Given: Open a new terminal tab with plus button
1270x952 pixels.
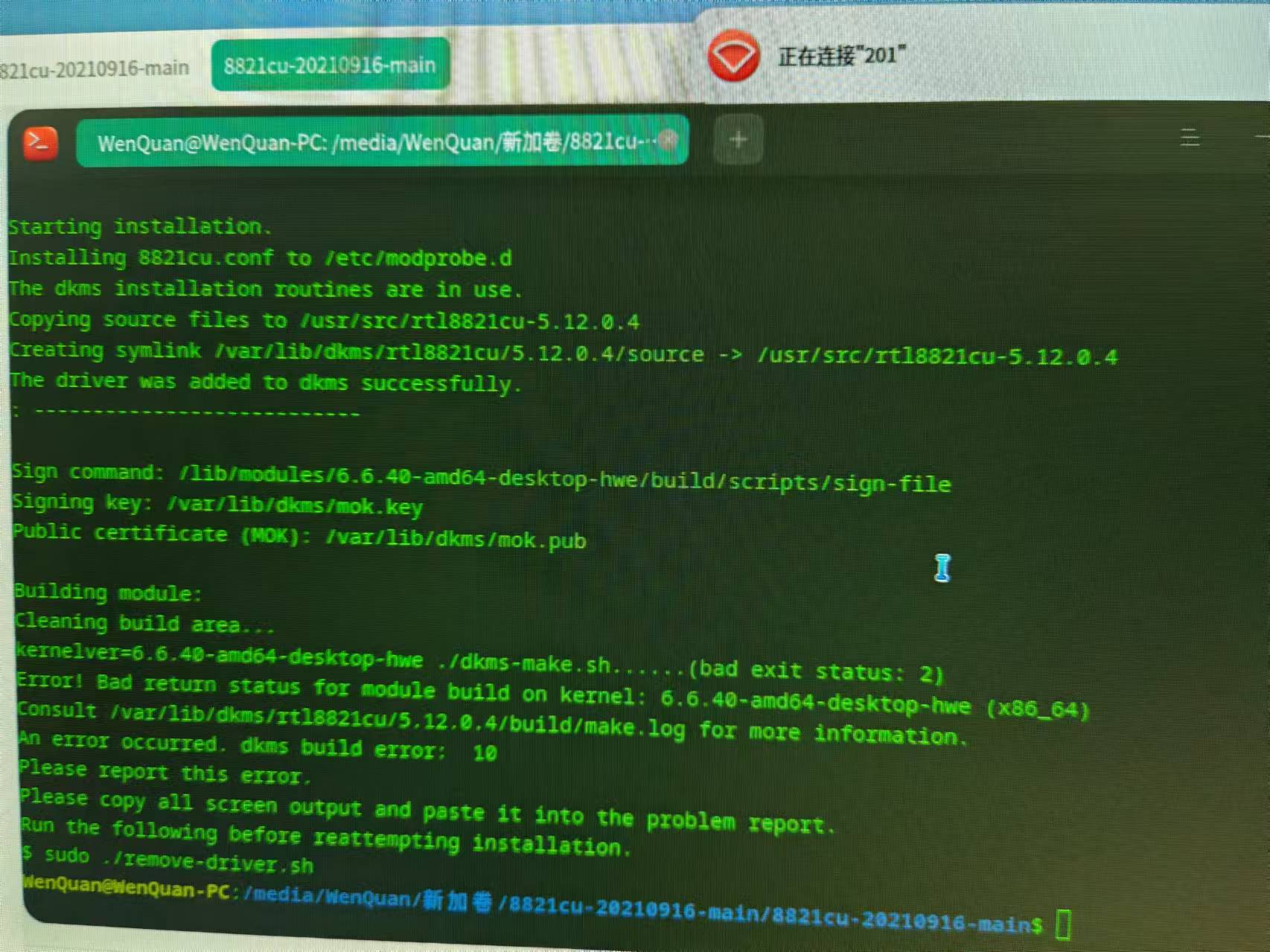Looking at the screenshot, I should [738, 140].
